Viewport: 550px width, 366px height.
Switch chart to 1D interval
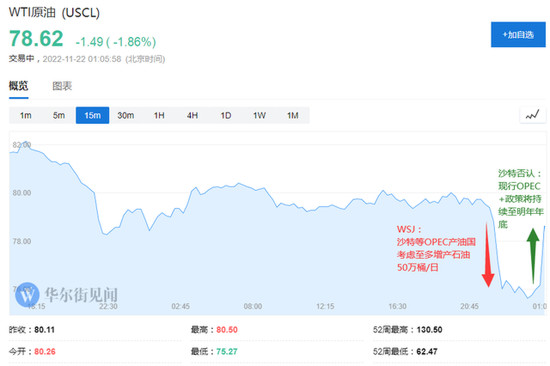click(226, 115)
